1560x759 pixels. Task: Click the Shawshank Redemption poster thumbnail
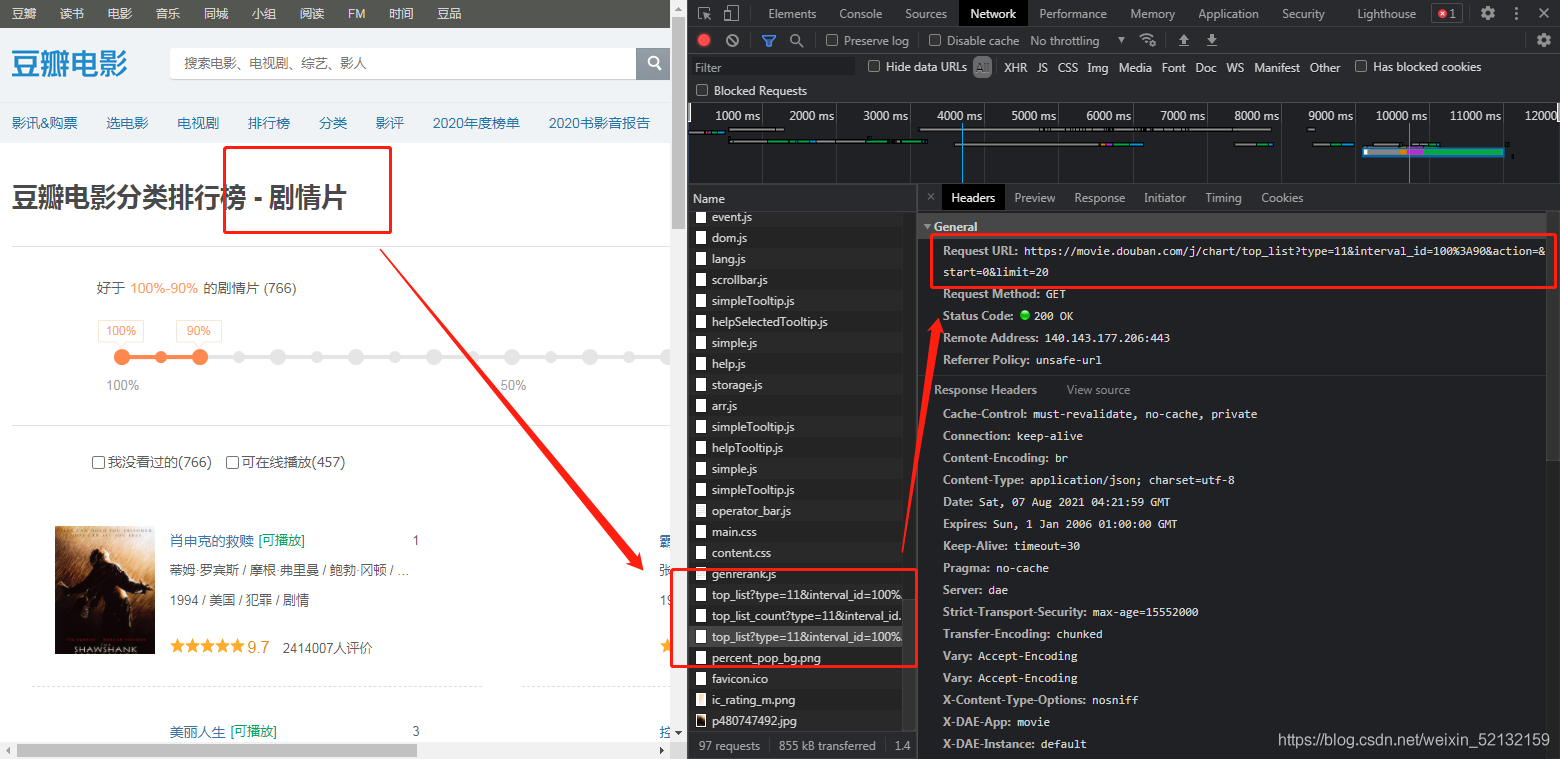105,590
